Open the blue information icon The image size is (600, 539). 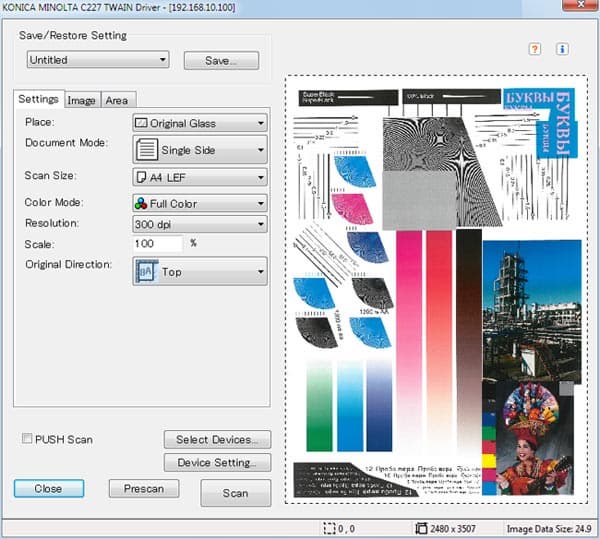[562, 49]
